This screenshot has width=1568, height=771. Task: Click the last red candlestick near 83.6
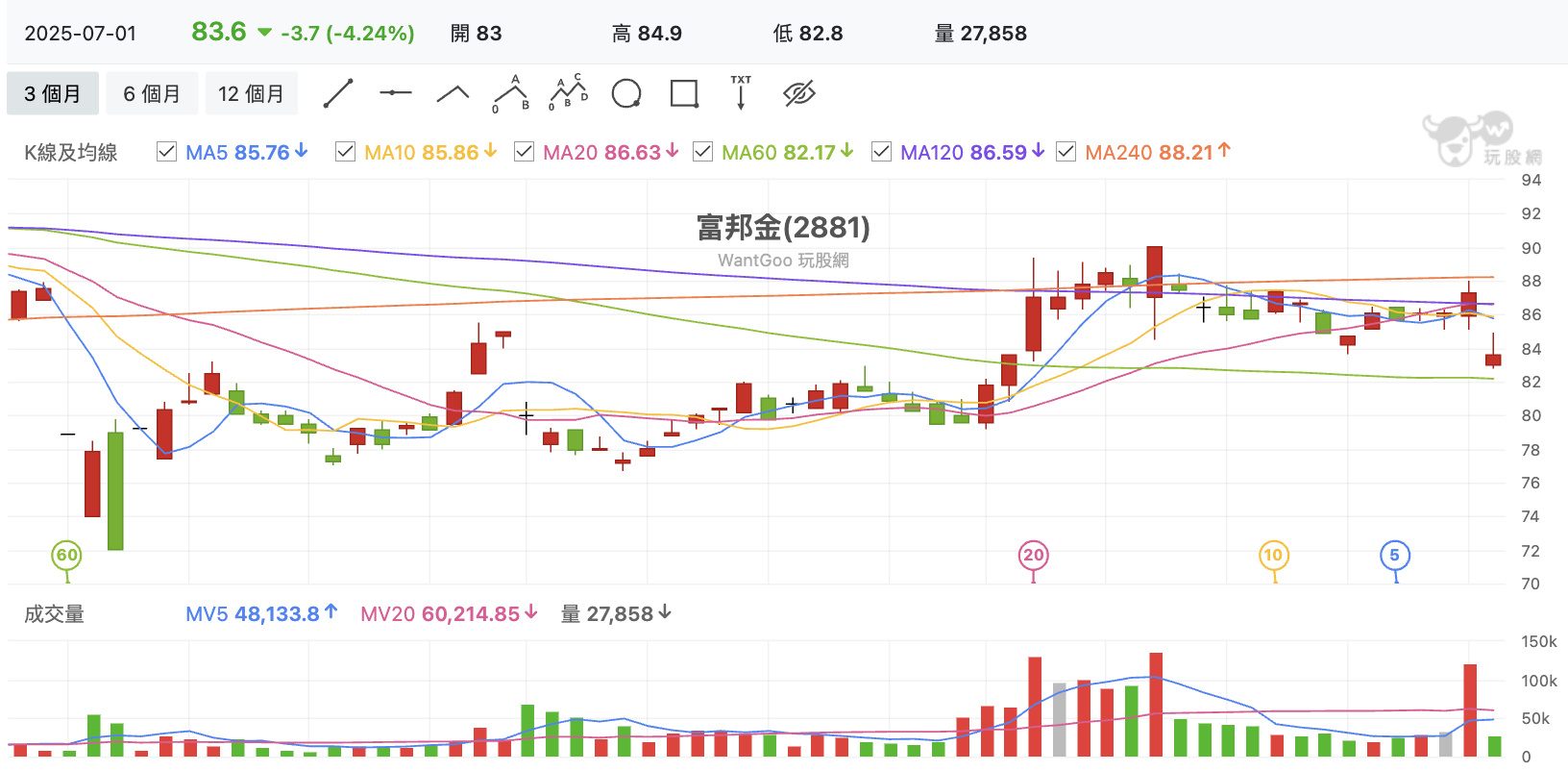[x=1493, y=360]
